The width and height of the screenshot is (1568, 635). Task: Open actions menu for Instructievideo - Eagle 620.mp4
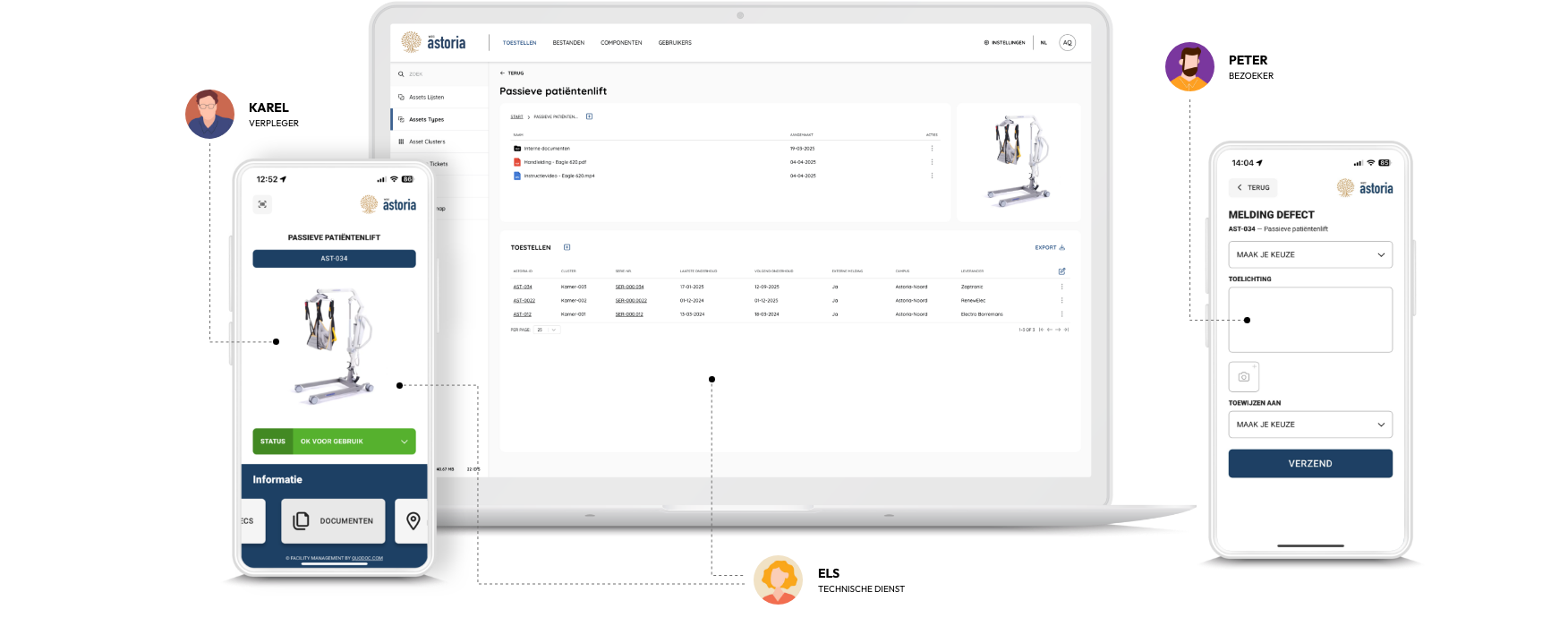[x=932, y=176]
